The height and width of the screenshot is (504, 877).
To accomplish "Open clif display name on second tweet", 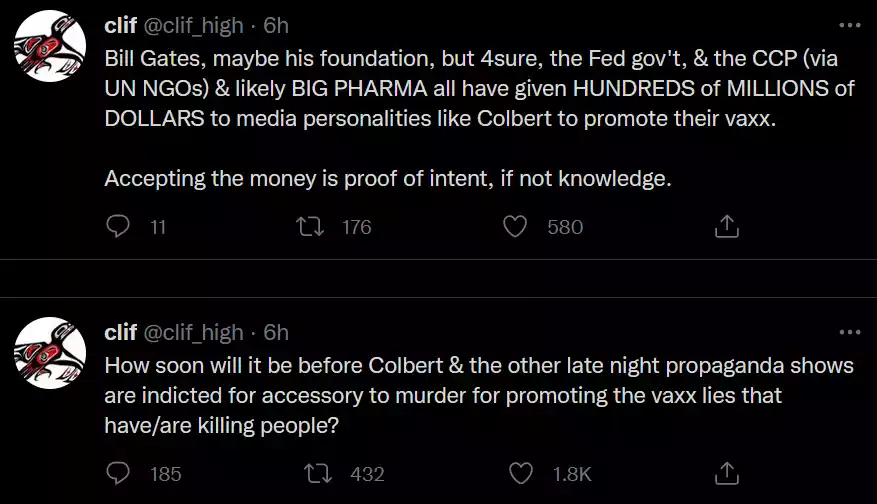I will tap(120, 332).
